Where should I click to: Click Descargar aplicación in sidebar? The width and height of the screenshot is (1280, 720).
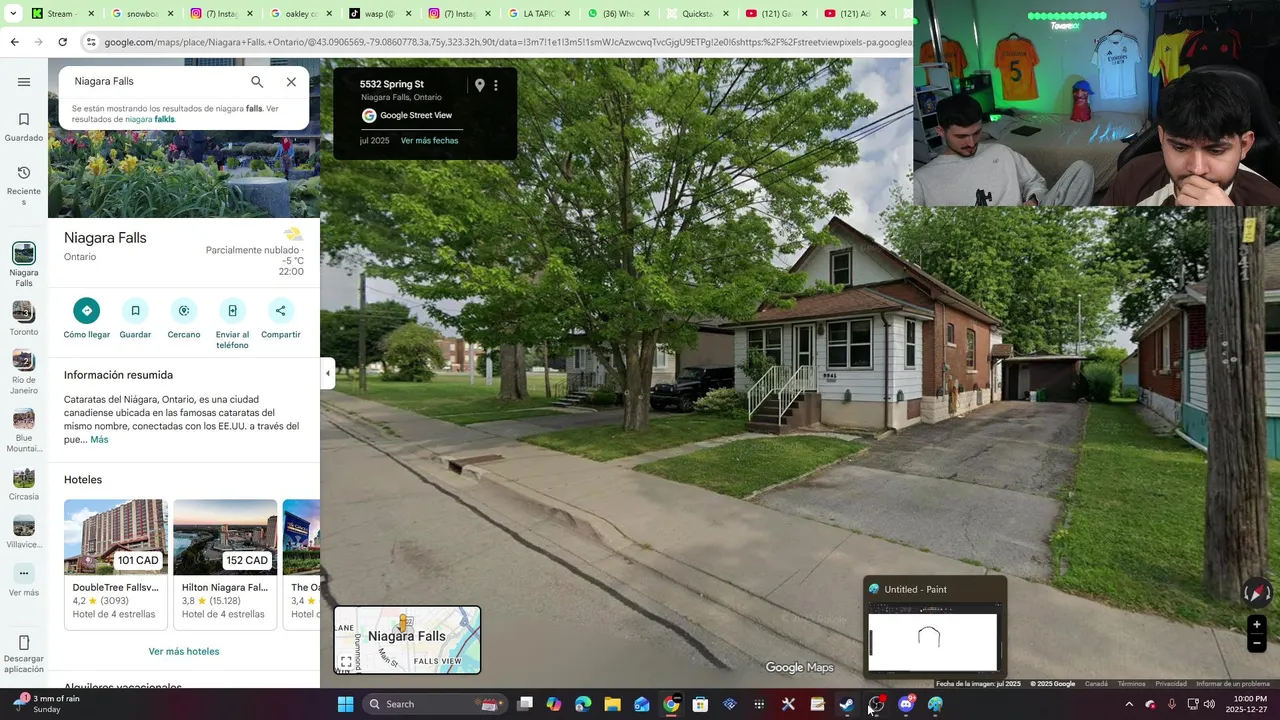click(24, 653)
